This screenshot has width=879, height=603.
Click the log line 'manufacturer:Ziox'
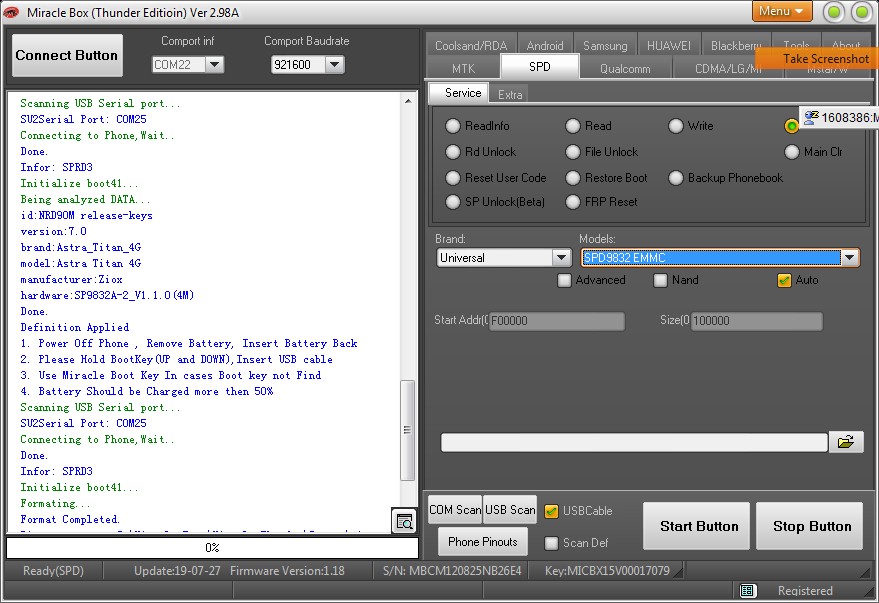pos(71,279)
